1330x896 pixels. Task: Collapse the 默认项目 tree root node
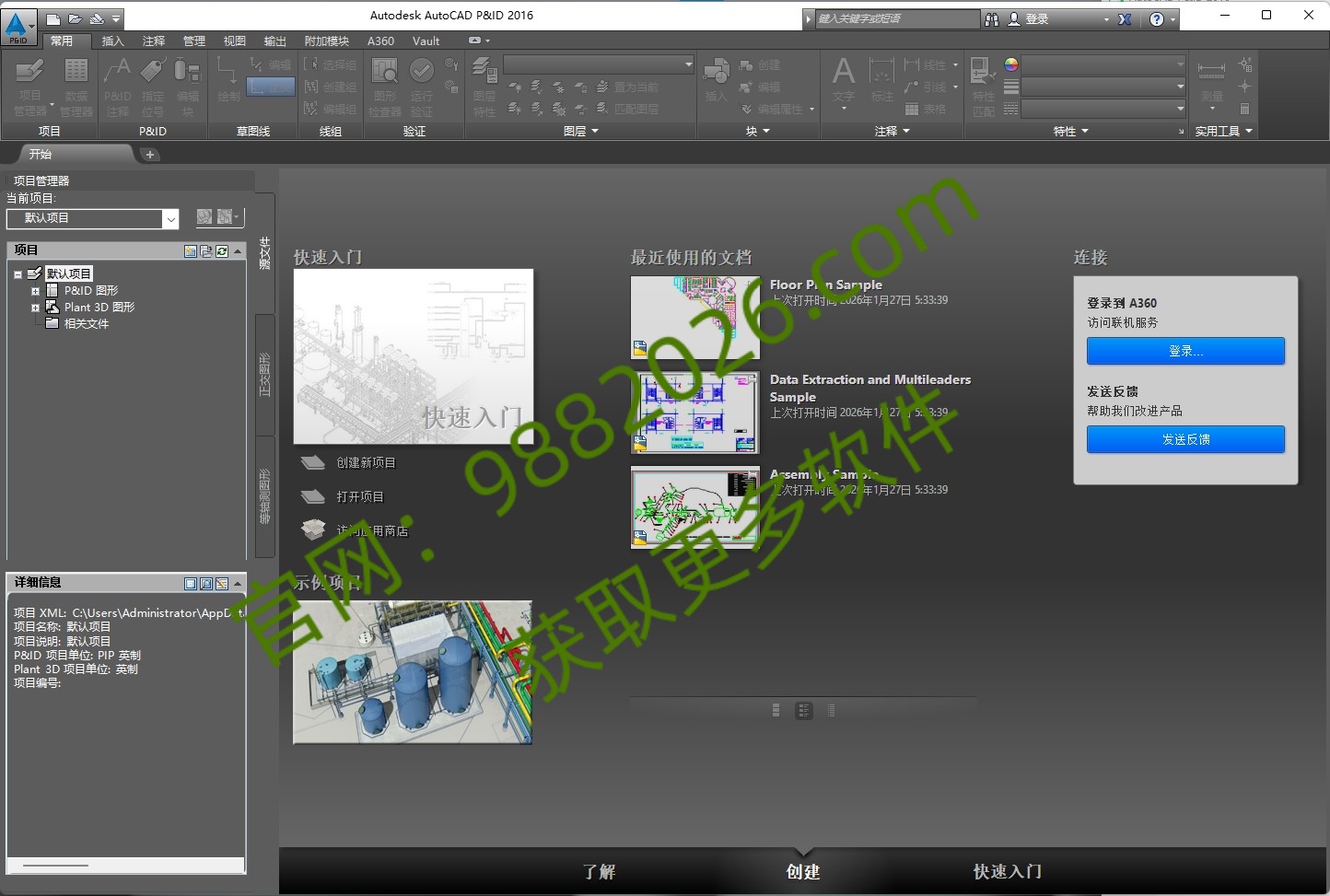coord(17,274)
